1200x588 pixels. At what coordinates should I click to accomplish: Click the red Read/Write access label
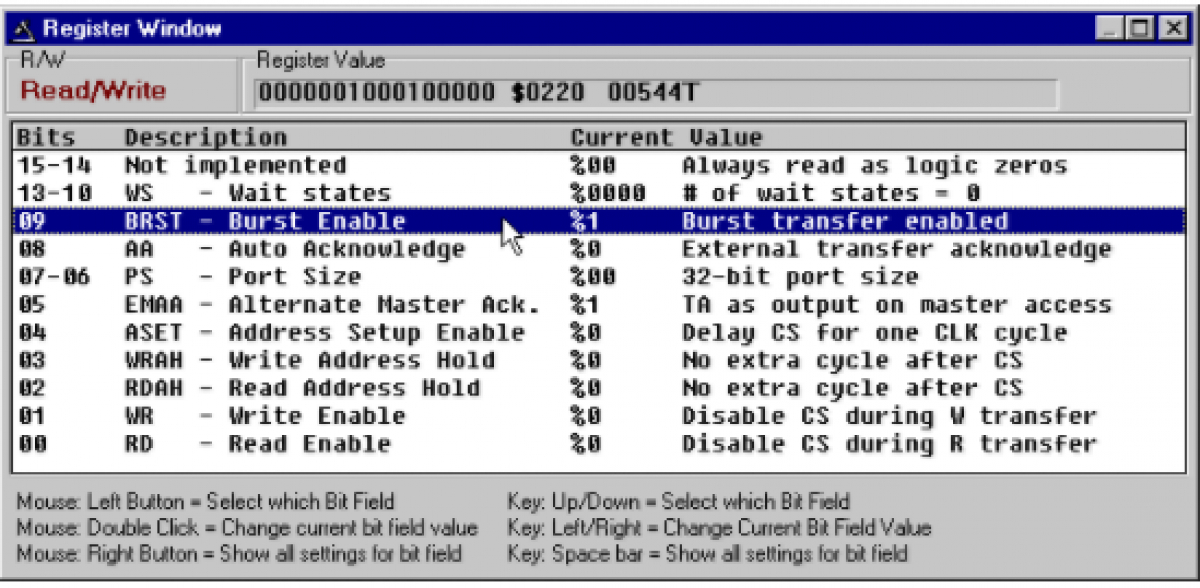(93, 91)
